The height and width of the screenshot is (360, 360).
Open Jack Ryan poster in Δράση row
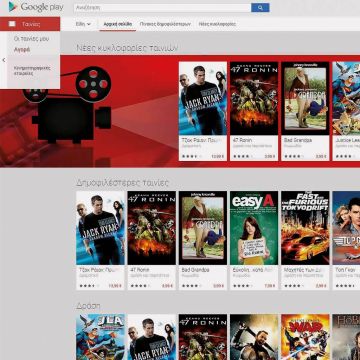point(152,337)
